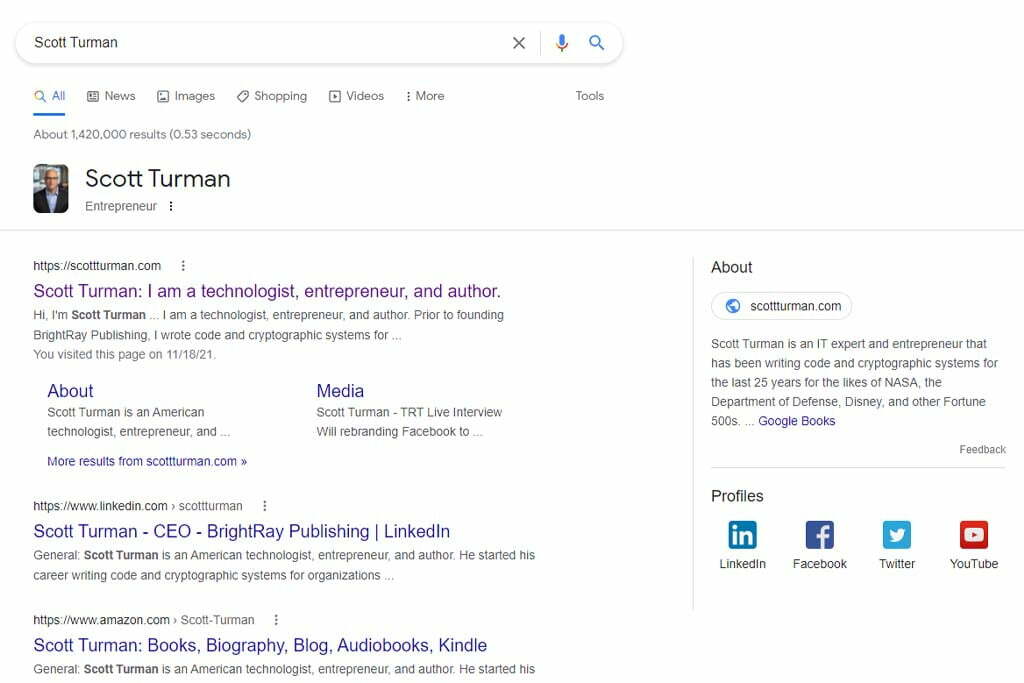This screenshot has height=683, width=1024.
Task: Send Feedback on the About panel
Action: [982, 450]
